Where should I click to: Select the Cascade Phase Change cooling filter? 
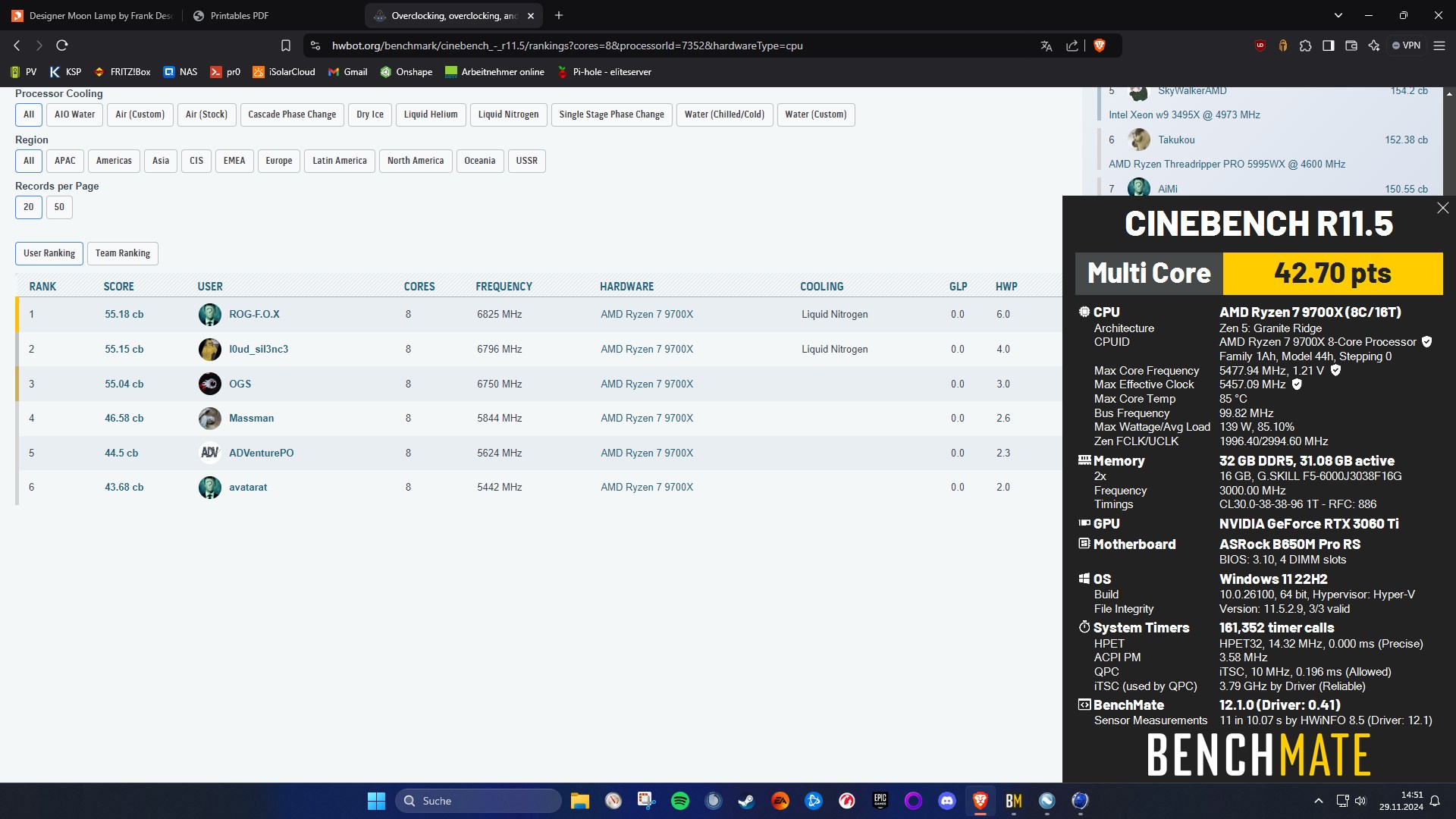[292, 115]
